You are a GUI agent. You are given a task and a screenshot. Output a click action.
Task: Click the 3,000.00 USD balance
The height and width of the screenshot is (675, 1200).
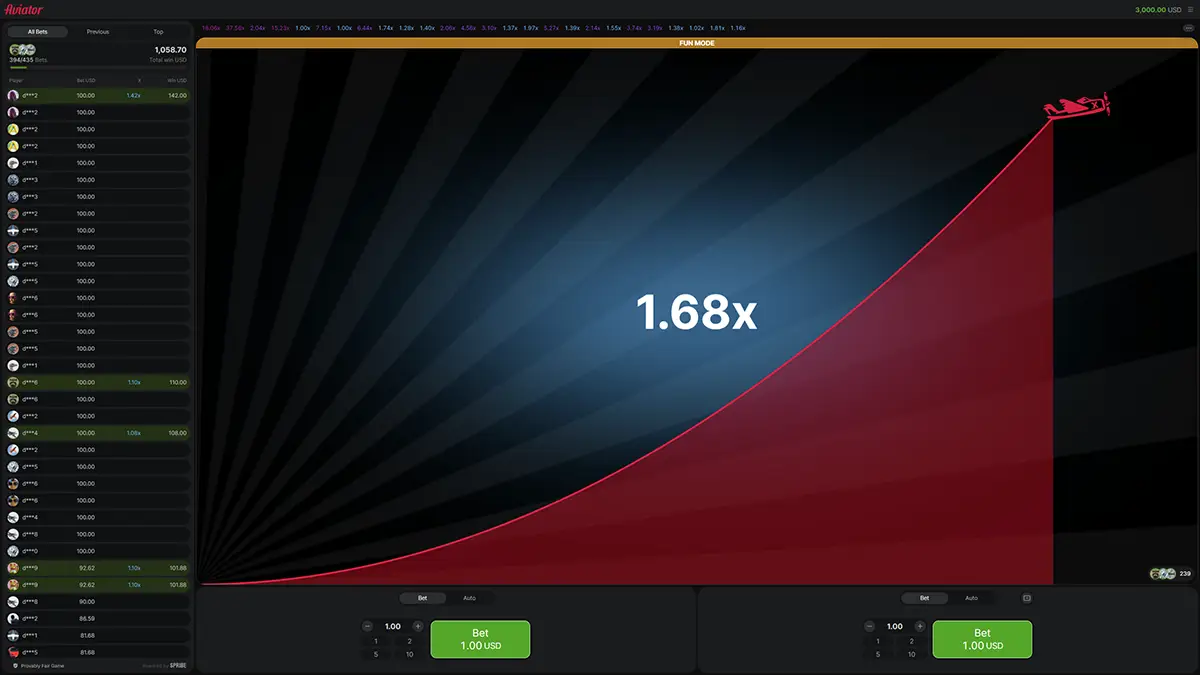1158,9
